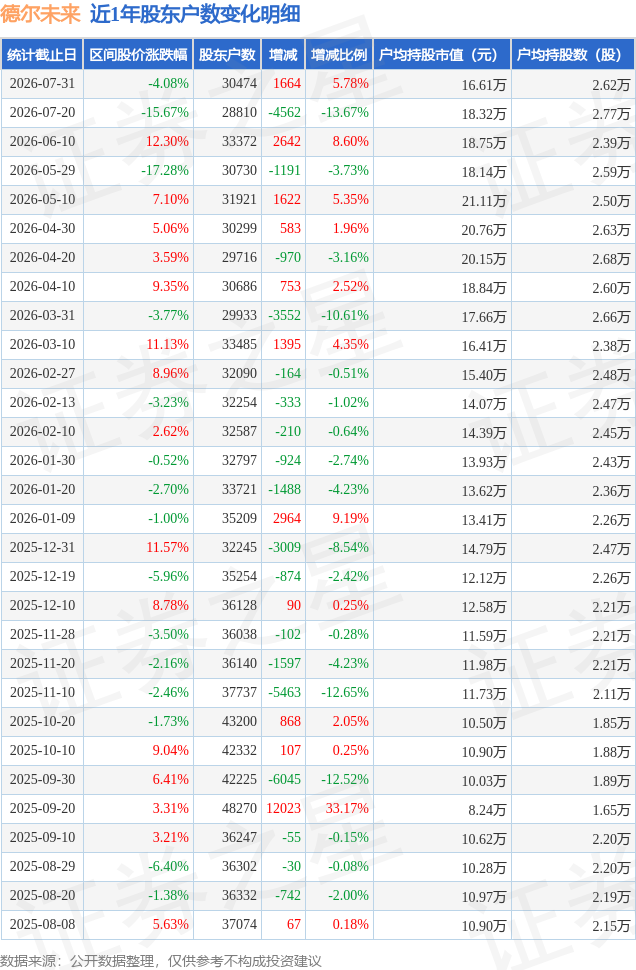Screen dimensions: 636x970
Task: Select the 统计截止日 column header
Action: tap(42, 54)
